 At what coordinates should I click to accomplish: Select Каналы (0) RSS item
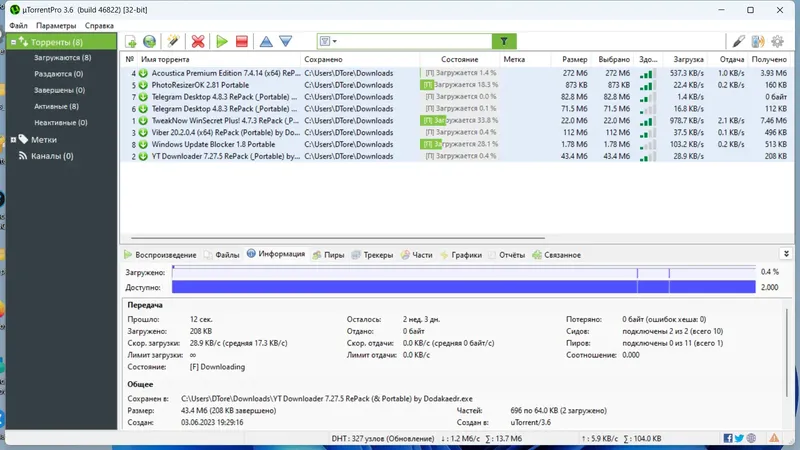point(52,156)
